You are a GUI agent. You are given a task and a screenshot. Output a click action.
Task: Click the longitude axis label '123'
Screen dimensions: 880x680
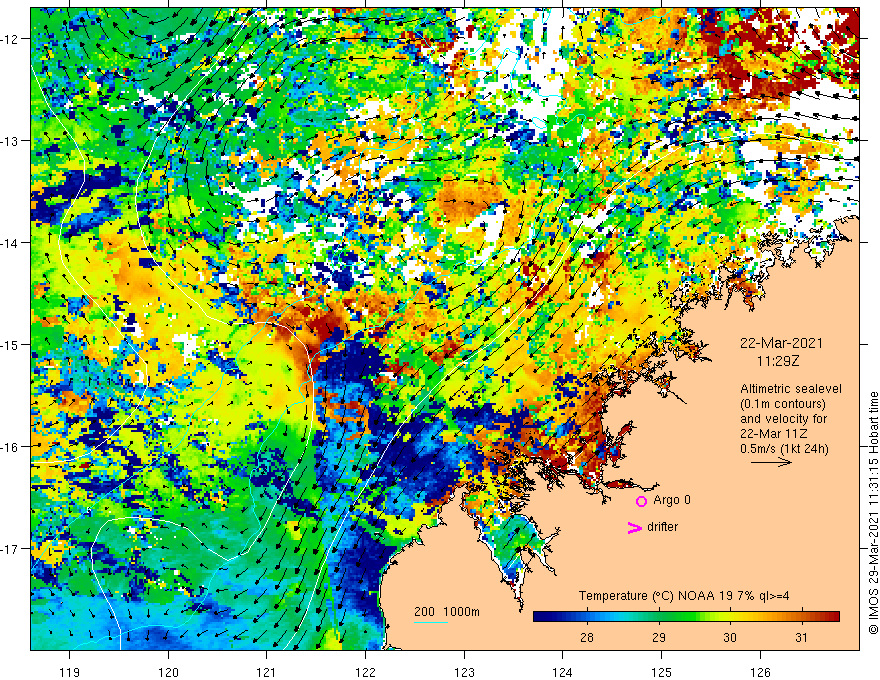(464, 672)
